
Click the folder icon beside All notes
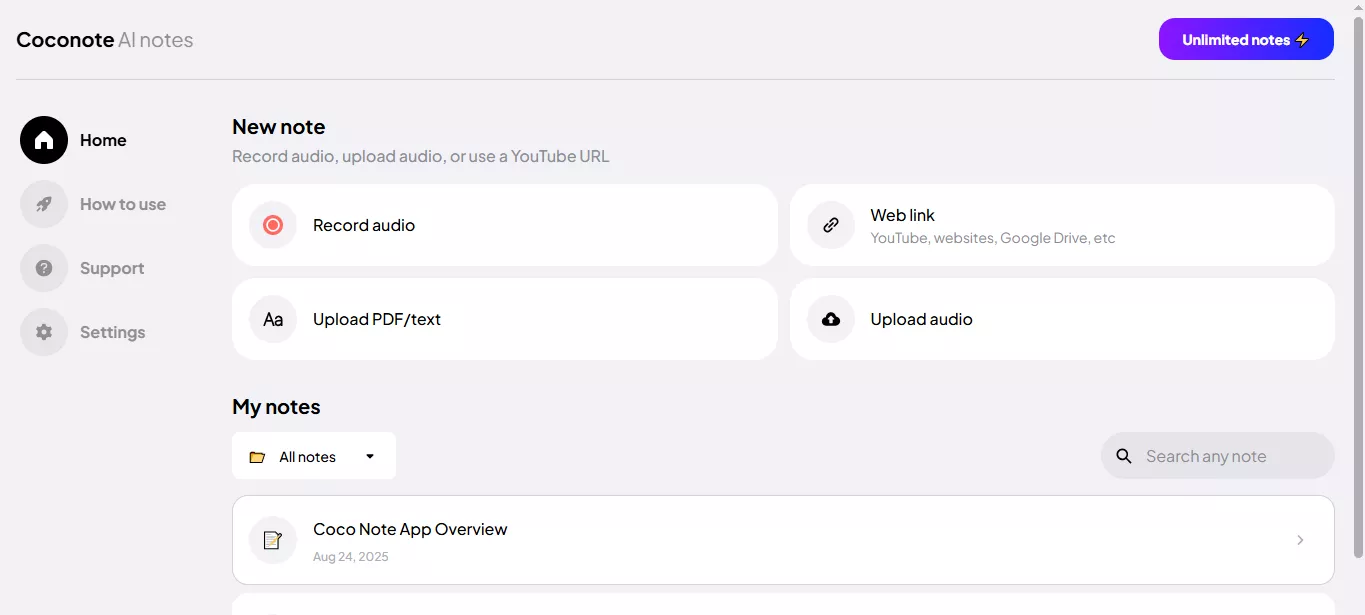pos(258,455)
